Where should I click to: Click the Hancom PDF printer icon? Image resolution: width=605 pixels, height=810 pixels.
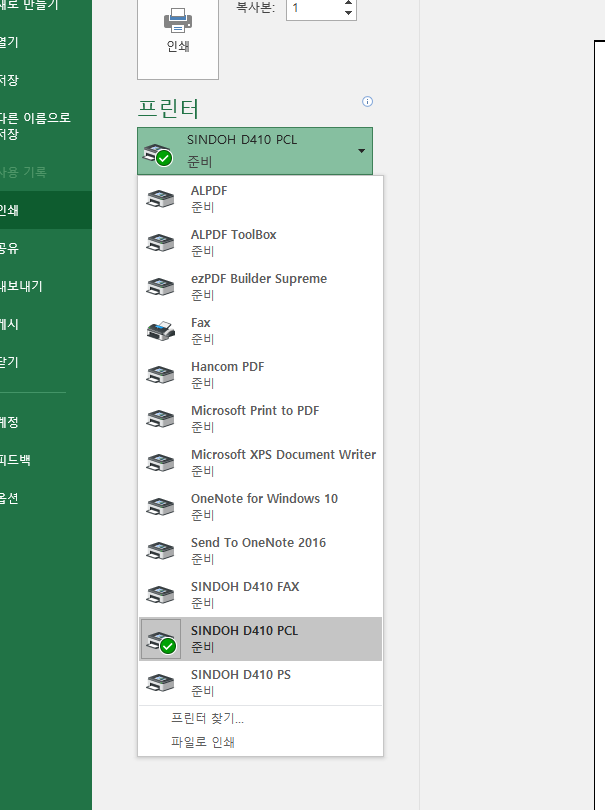[x=160, y=375]
